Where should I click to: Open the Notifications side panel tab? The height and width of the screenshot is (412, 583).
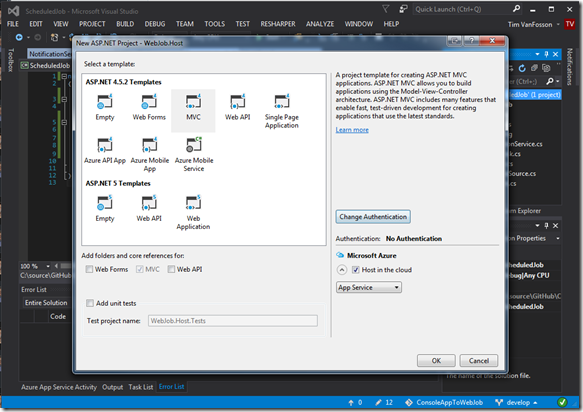pos(569,67)
